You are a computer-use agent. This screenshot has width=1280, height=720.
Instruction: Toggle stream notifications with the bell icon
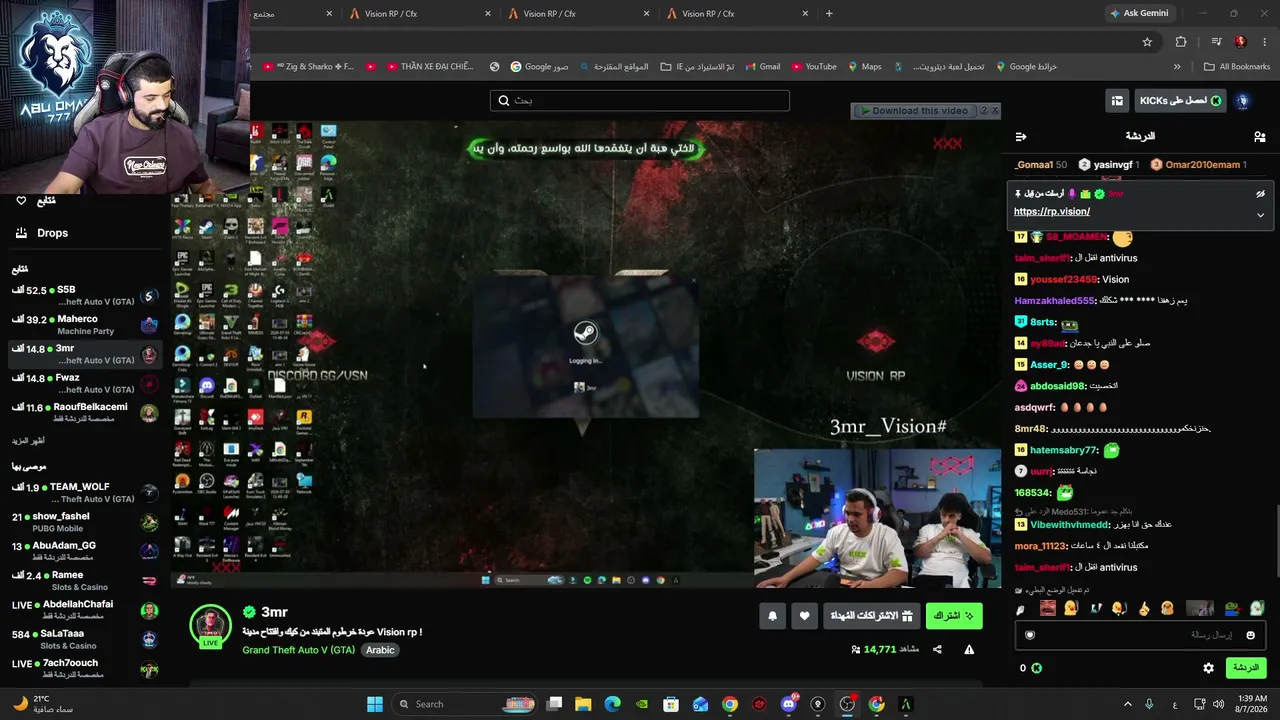[772, 616]
